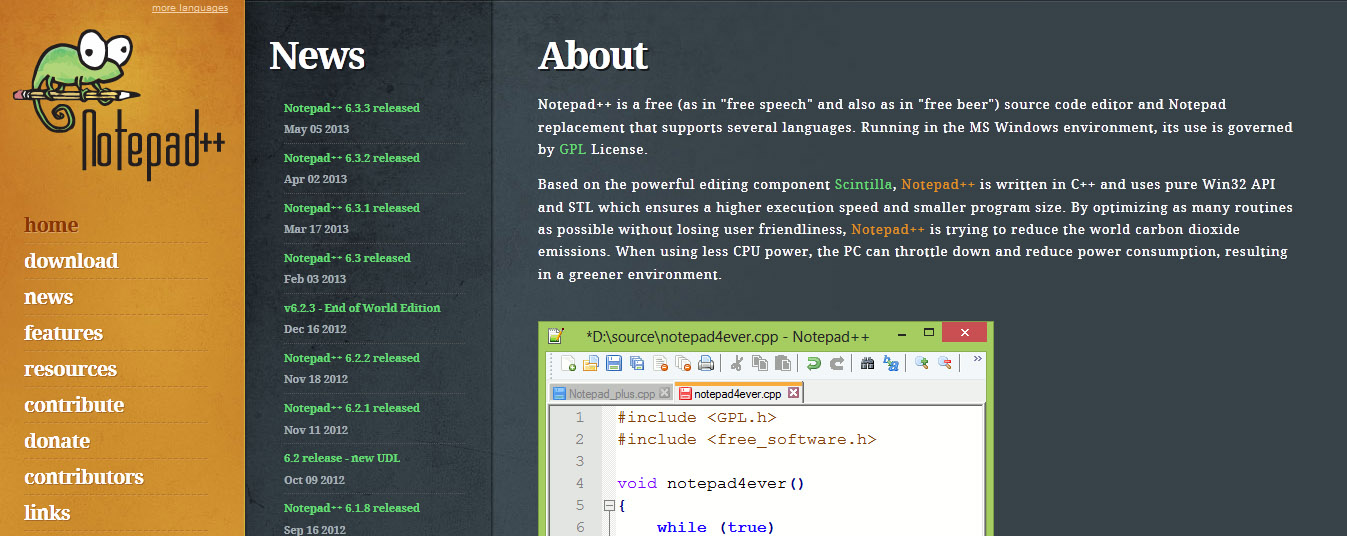Open 6.2 release - new UDL news
The height and width of the screenshot is (536, 1347).
[342, 458]
